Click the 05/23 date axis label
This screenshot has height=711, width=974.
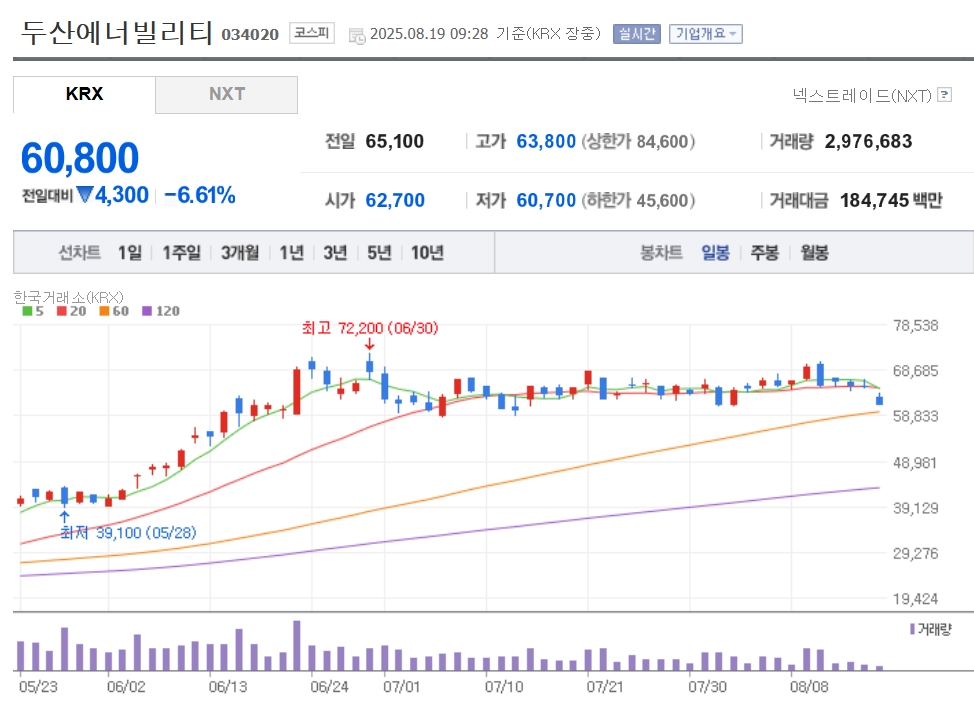38,686
